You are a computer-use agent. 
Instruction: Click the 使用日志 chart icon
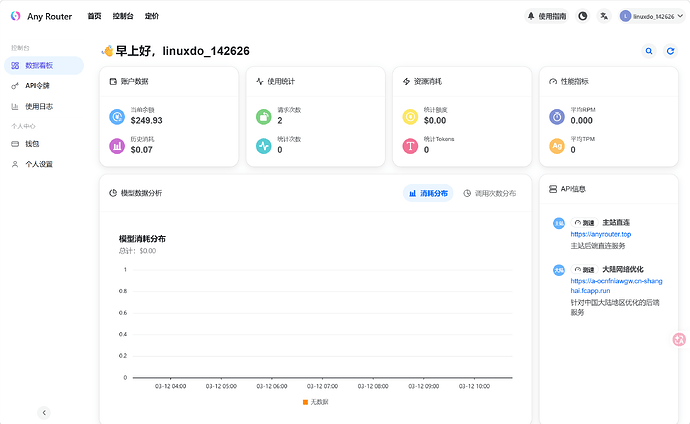pos(15,106)
